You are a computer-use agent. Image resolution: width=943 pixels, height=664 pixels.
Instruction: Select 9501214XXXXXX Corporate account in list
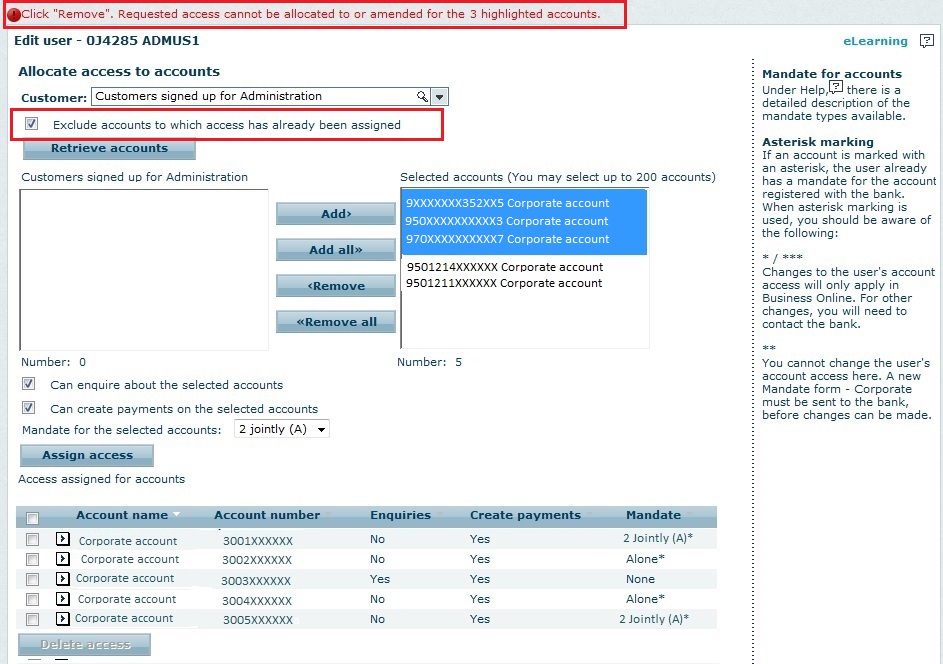pos(504,267)
